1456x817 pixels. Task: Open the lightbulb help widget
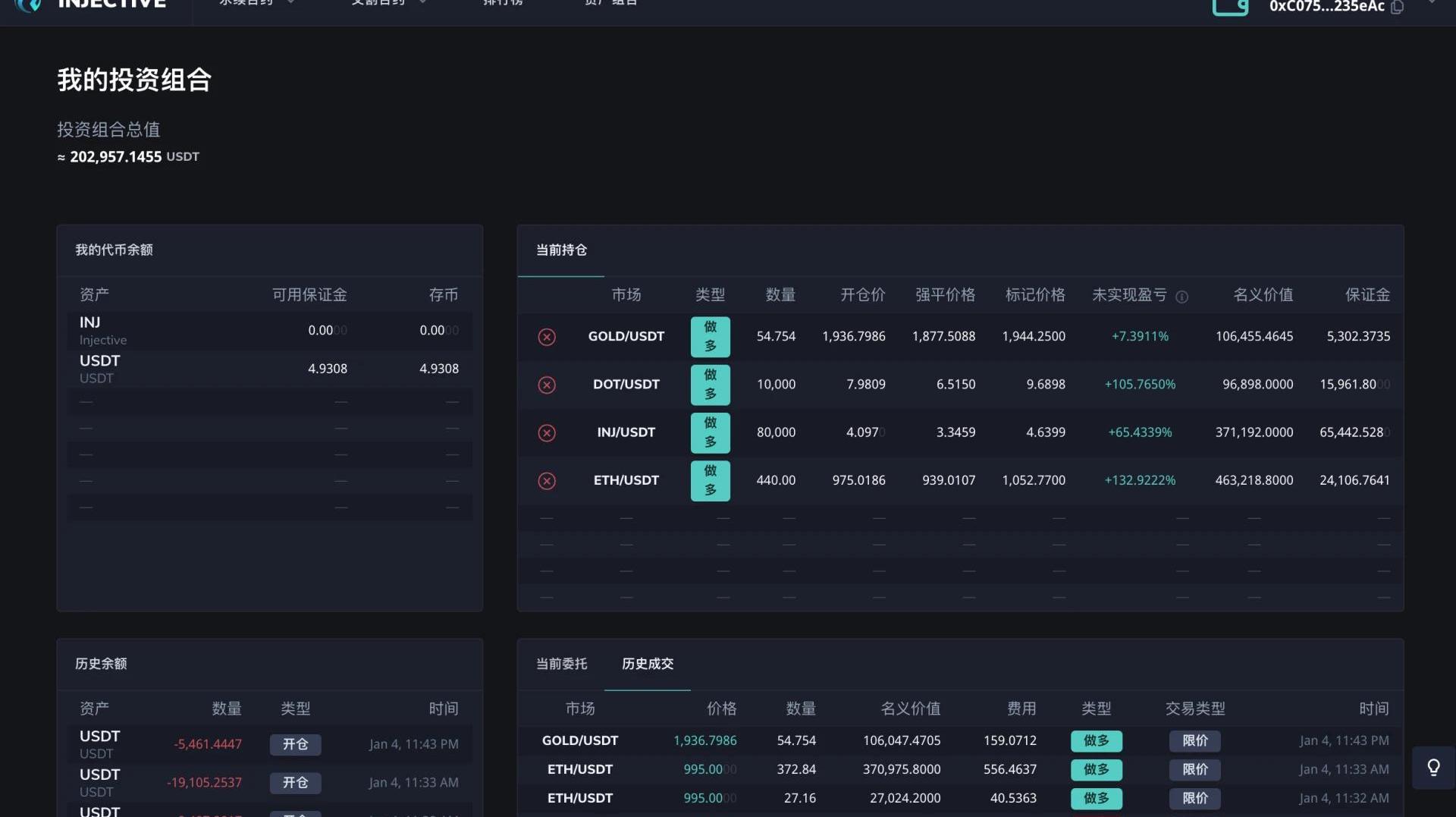click(1433, 768)
